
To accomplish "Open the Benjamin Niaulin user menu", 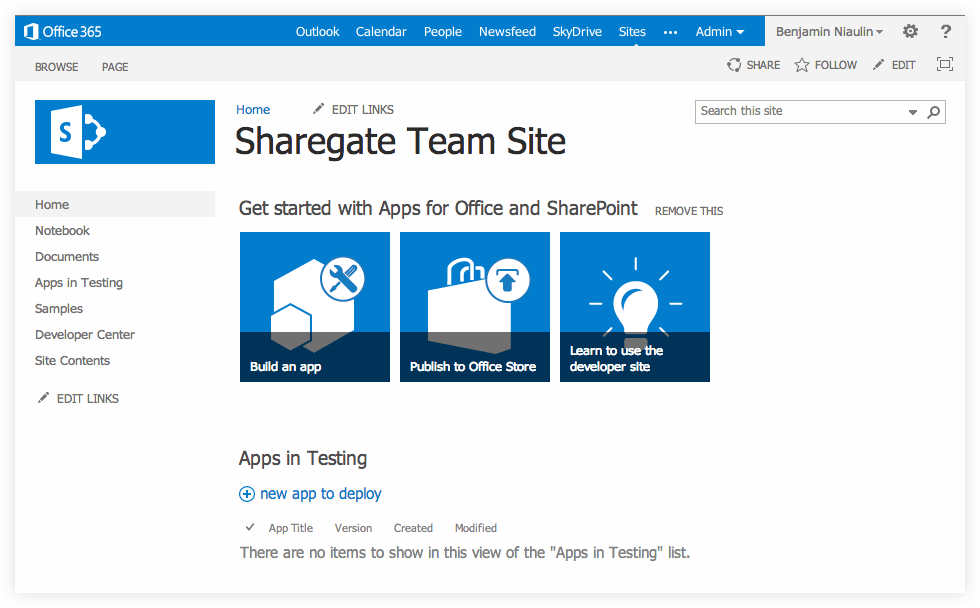I will (x=829, y=31).
